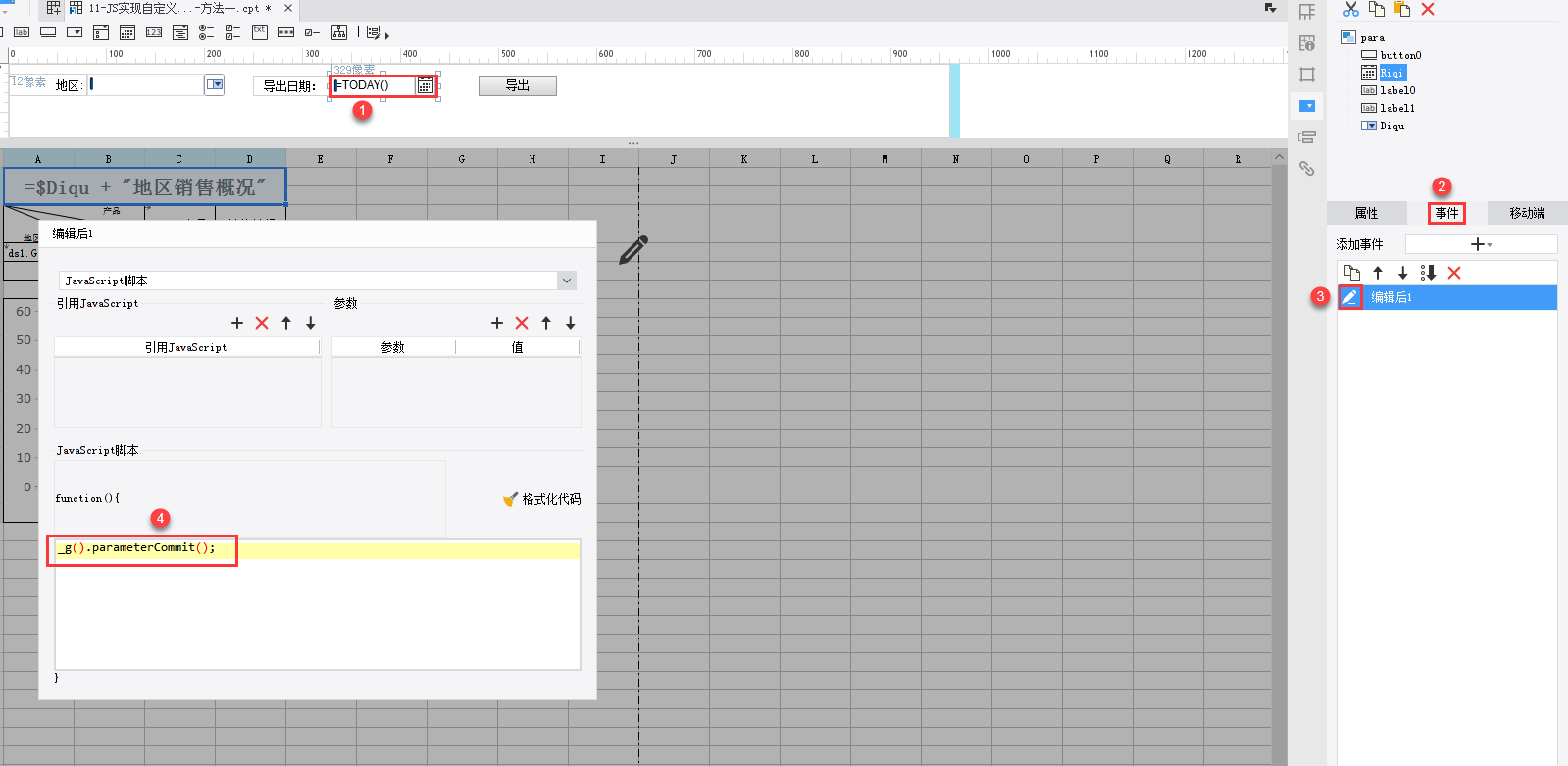This screenshot has height=766, width=1568.
Task: Switch to the 属性 tab
Action: [1366, 213]
